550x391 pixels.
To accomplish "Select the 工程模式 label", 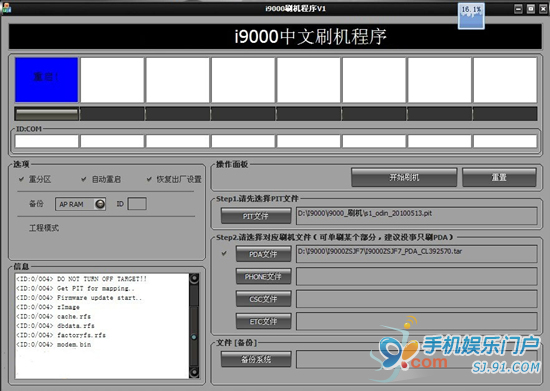I will pos(44,228).
